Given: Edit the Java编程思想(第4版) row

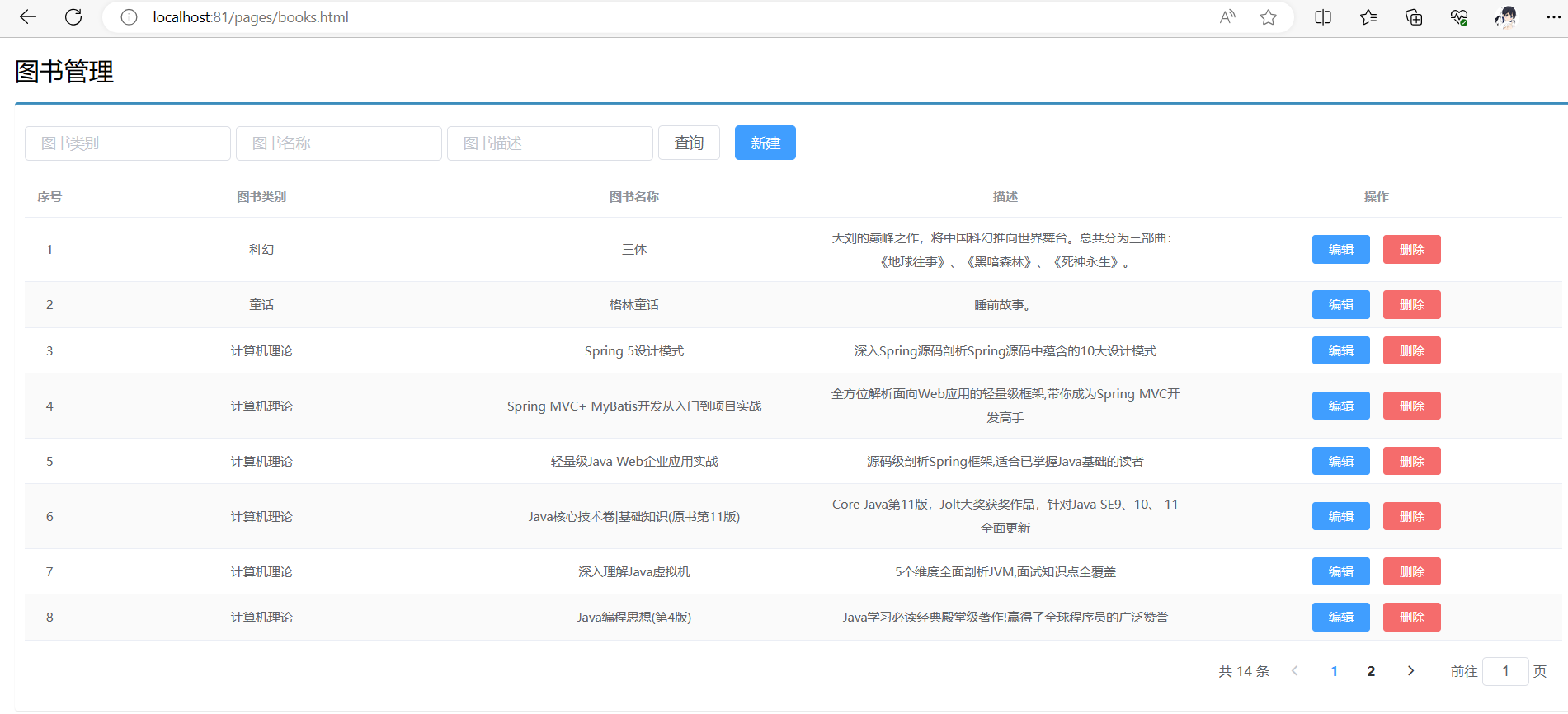Looking at the screenshot, I should 1341,617.
